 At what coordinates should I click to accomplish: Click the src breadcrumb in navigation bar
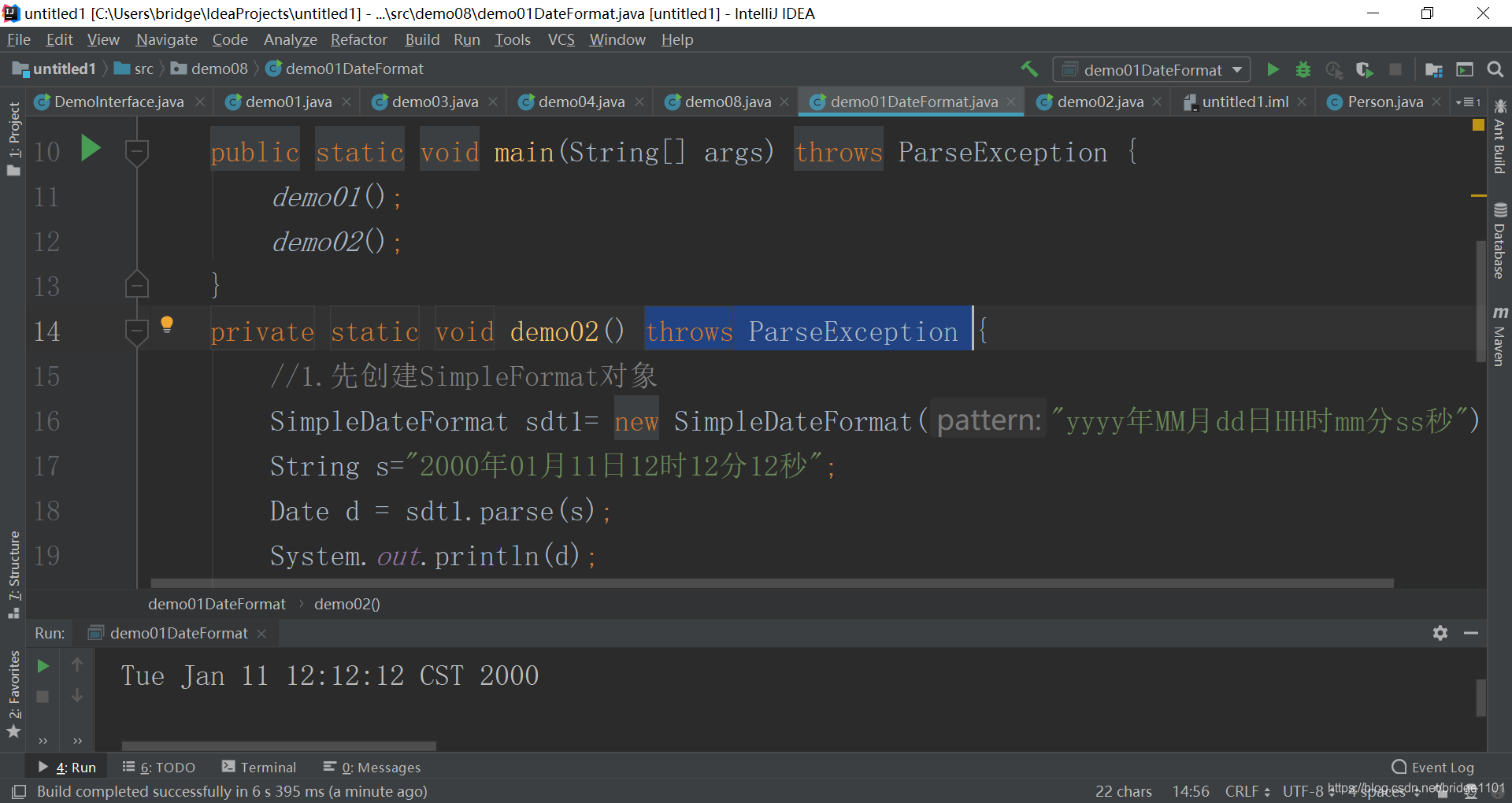click(135, 68)
